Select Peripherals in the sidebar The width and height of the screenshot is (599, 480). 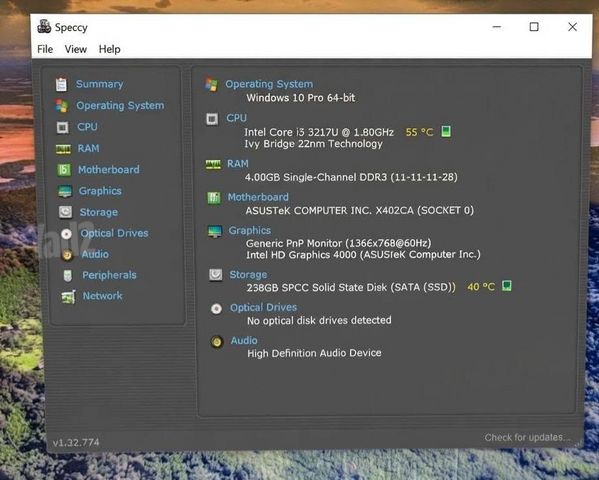coord(109,275)
